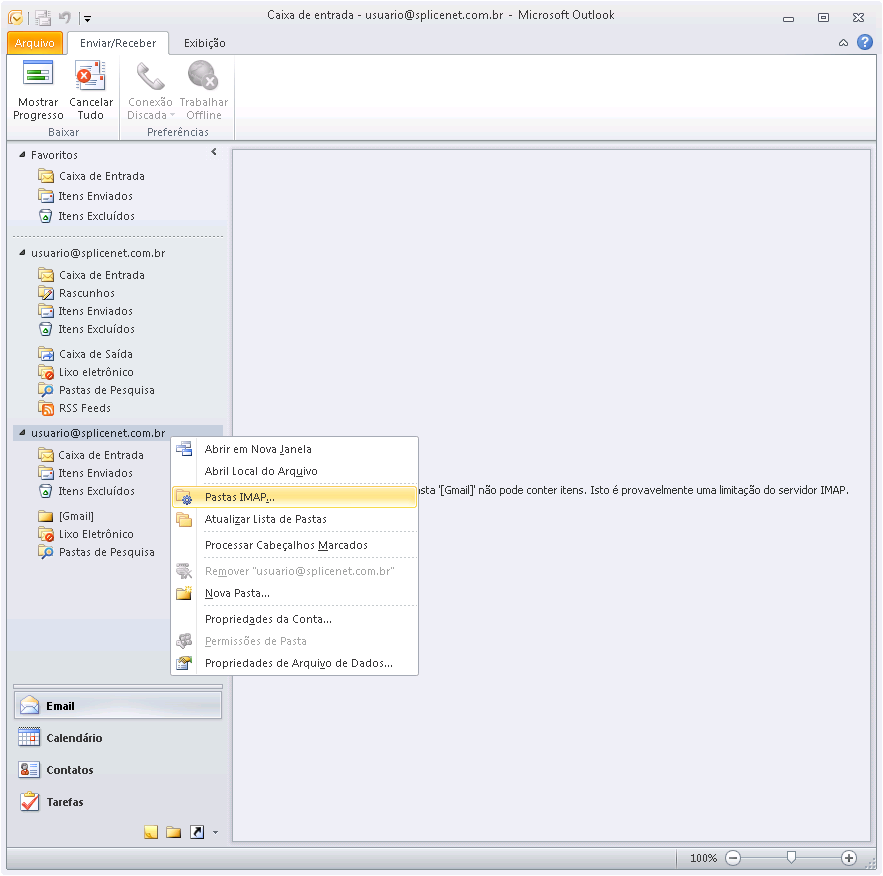Click the Nova Pasta folder icon in the menu
This screenshot has height=876, width=883.
point(184,593)
